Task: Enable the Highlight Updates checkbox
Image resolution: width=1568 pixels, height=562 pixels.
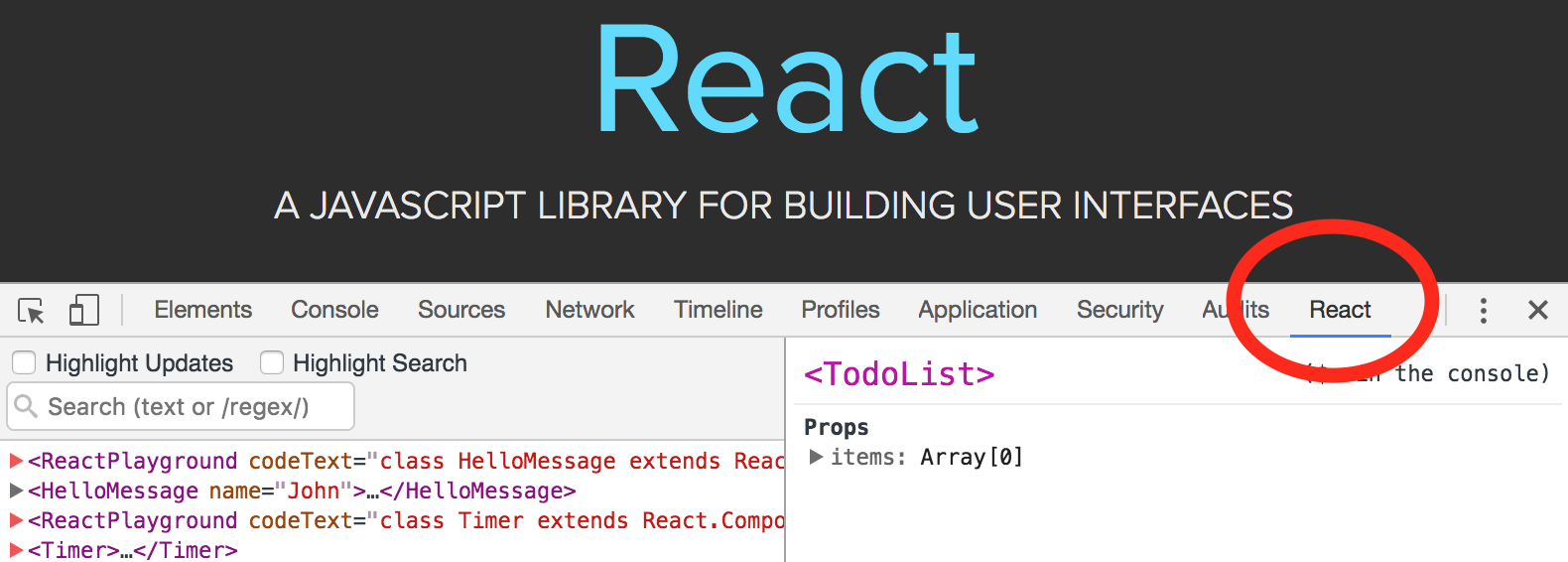Action: [24, 363]
